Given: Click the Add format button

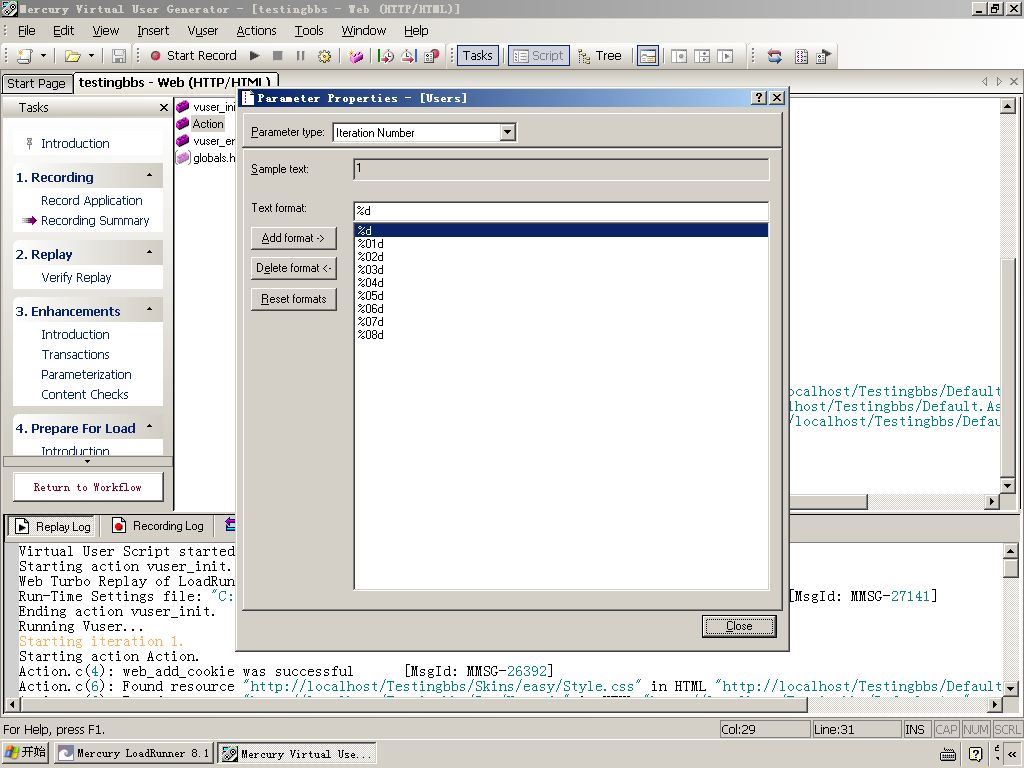Looking at the screenshot, I should coord(293,238).
